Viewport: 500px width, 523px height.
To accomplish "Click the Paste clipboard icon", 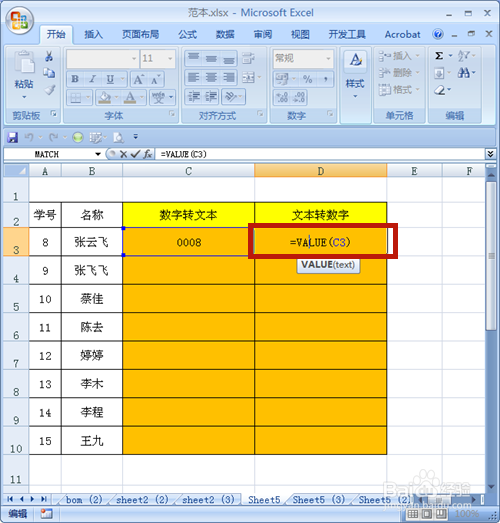I will 24,62.
